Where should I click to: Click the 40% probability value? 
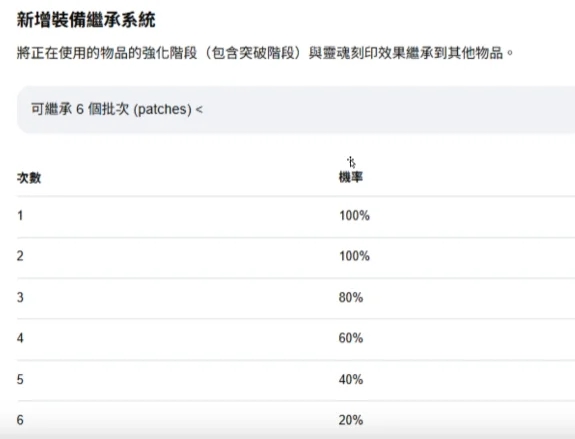tap(351, 379)
